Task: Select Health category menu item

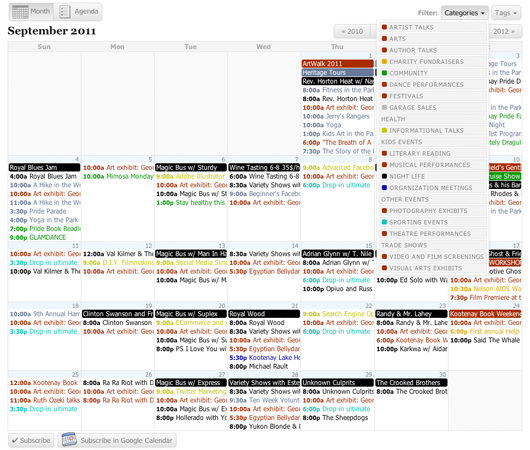Action: click(433, 119)
